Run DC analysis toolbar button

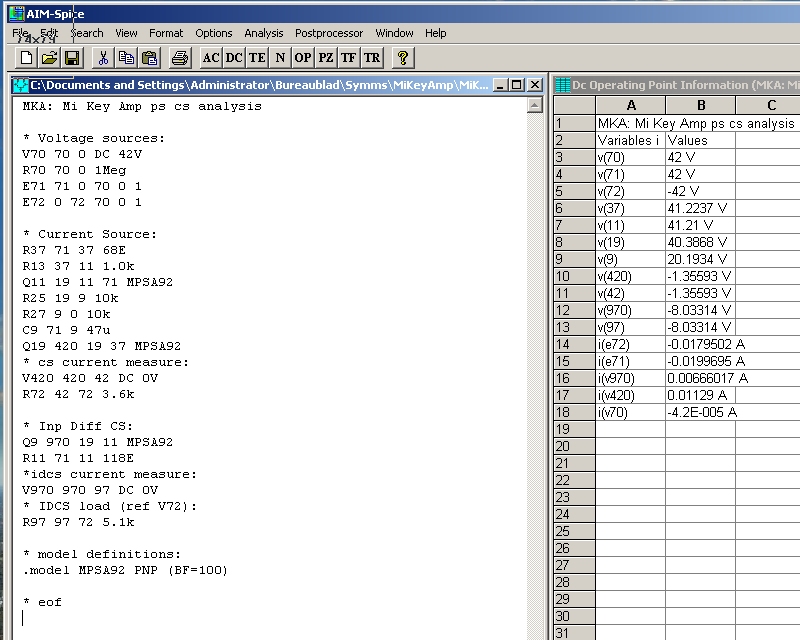(x=234, y=58)
